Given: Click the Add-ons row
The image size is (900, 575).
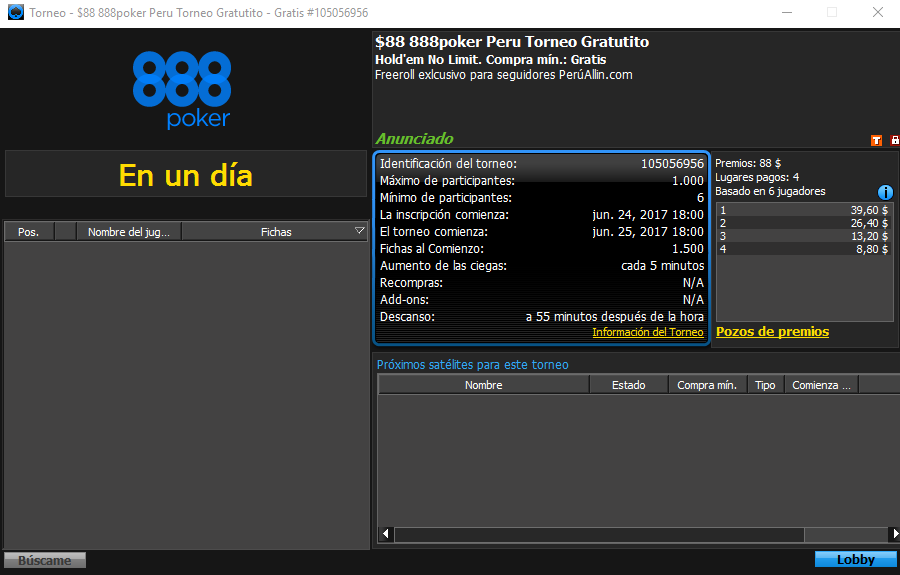Looking at the screenshot, I should pyautogui.click(x=541, y=300).
